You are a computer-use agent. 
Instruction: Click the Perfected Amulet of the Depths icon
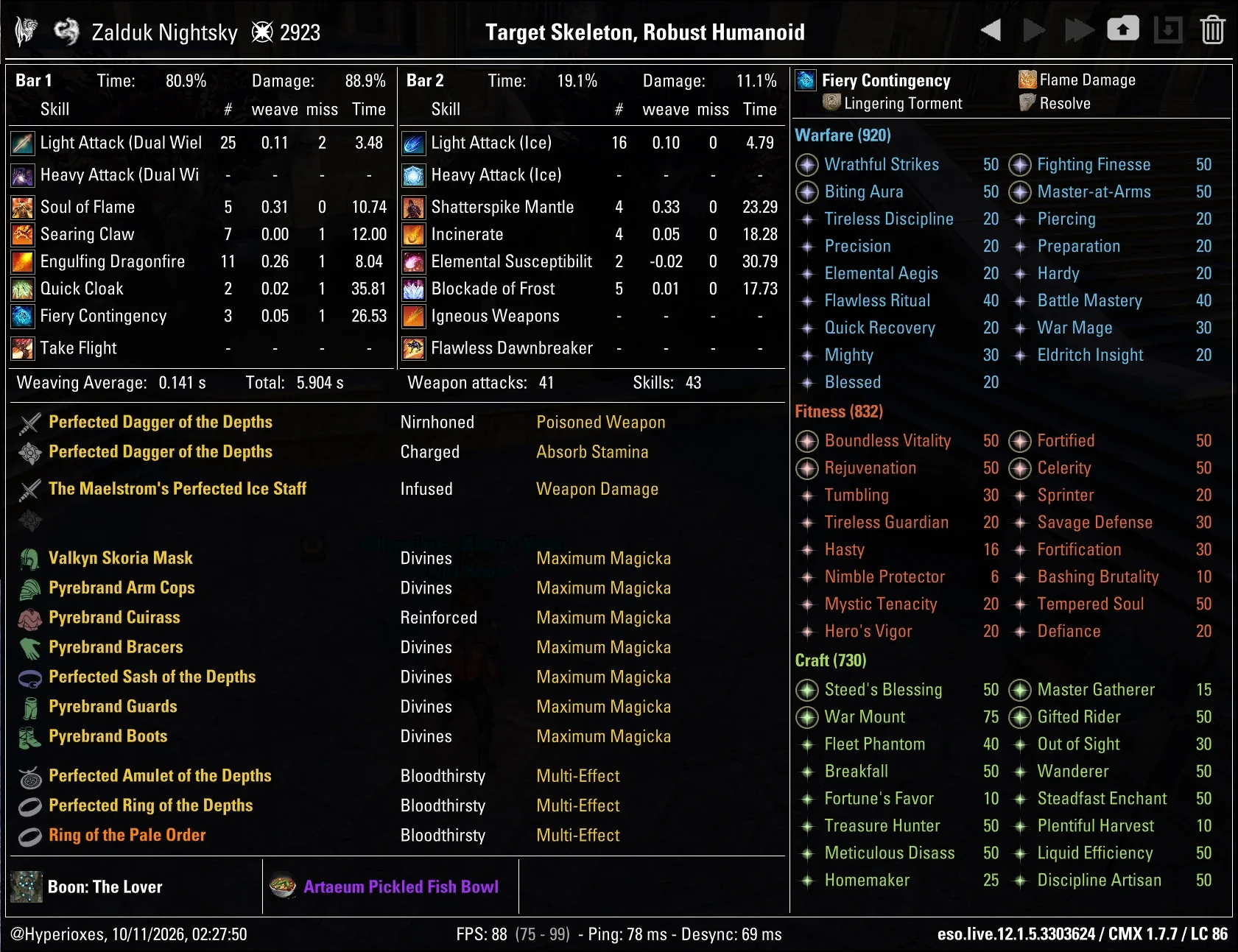click(29, 777)
